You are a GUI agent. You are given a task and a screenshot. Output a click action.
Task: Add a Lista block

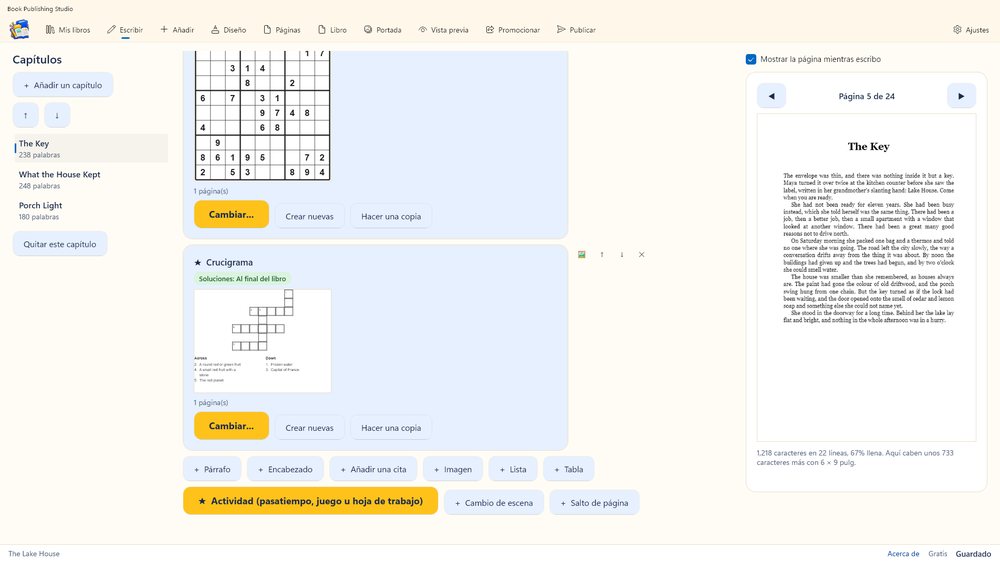click(513, 469)
